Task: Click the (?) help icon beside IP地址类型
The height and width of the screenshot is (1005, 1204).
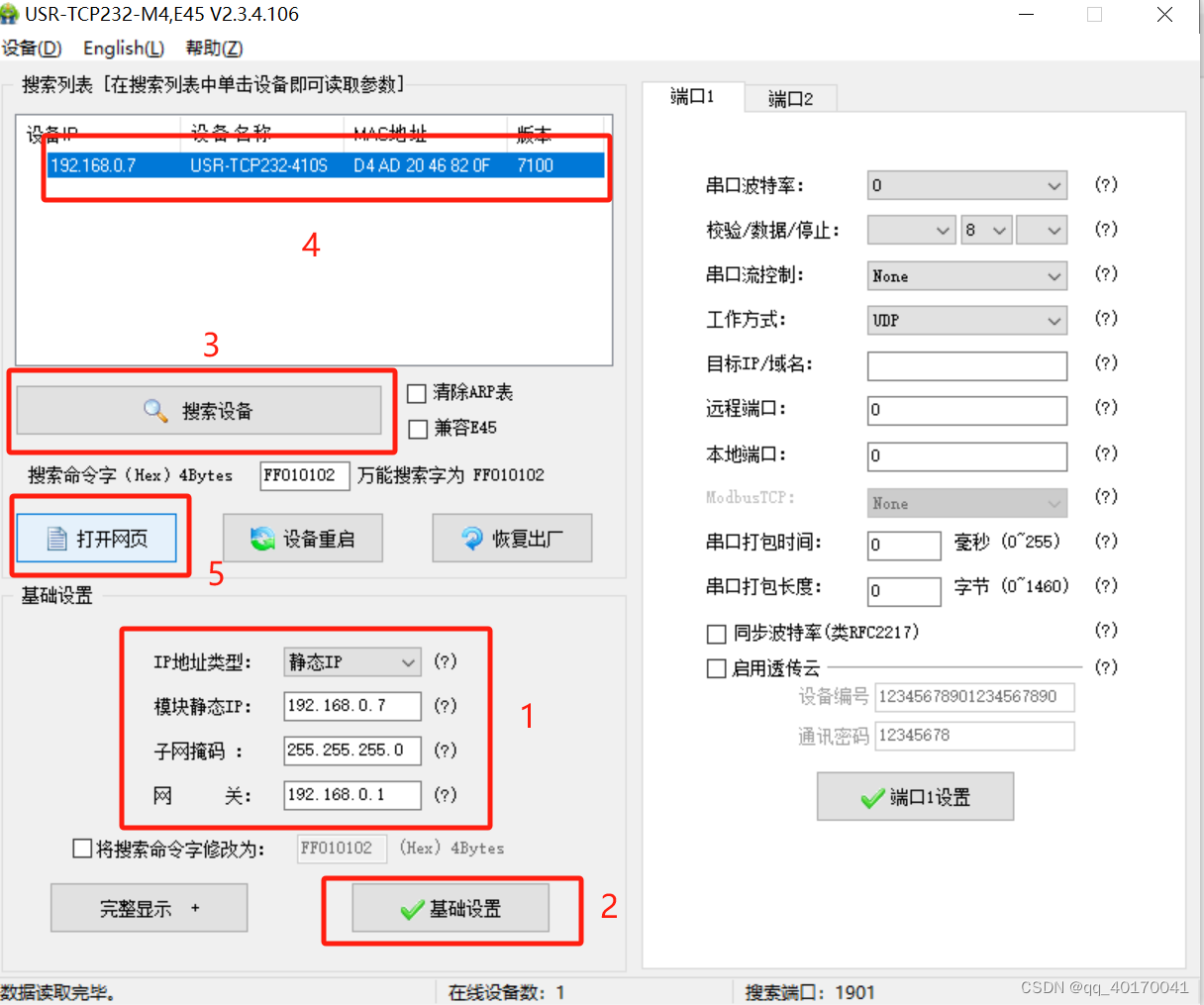Action: tap(446, 661)
